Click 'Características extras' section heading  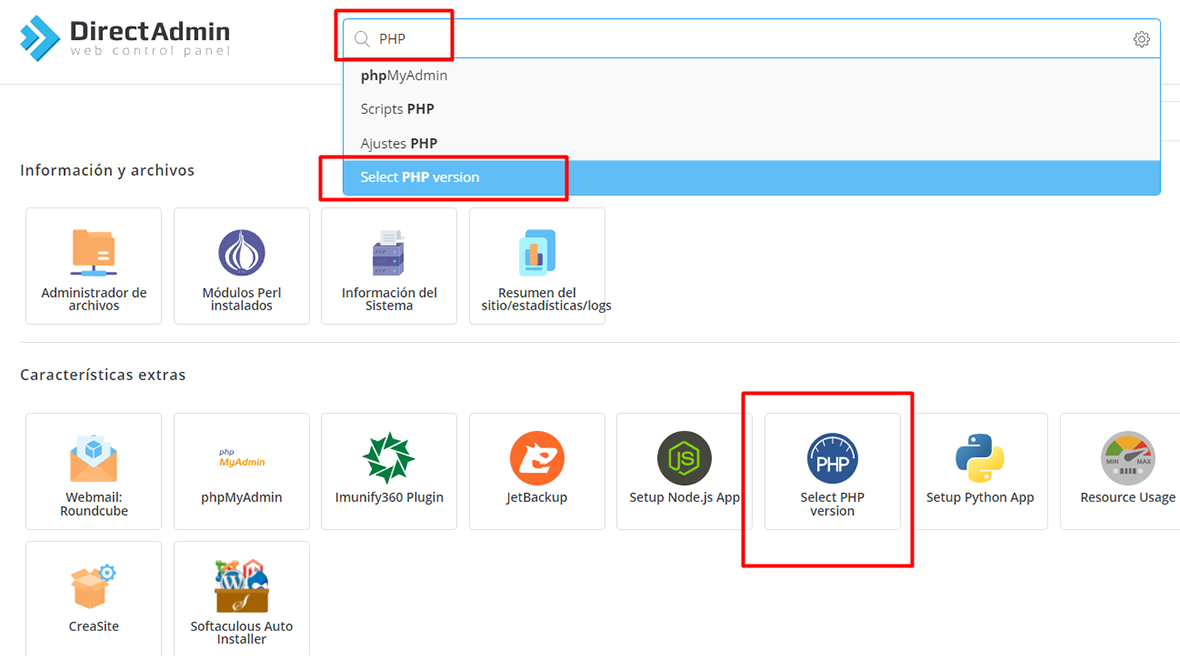pyautogui.click(x=102, y=375)
